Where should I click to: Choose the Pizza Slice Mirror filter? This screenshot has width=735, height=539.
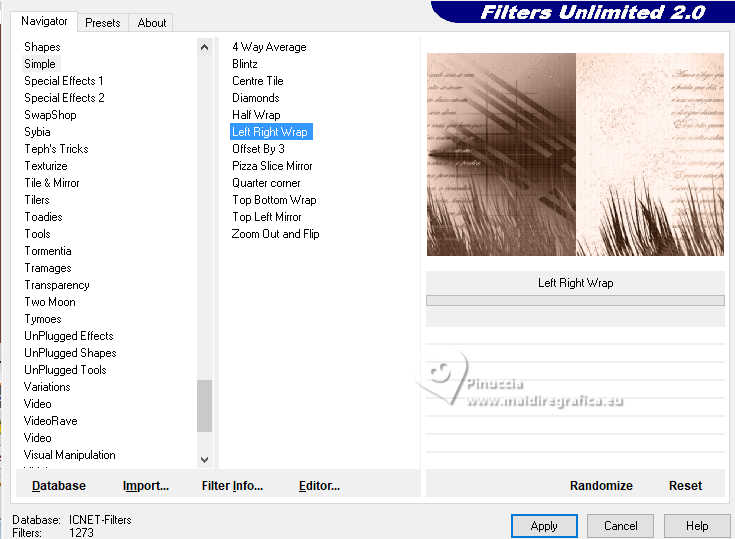coord(272,166)
